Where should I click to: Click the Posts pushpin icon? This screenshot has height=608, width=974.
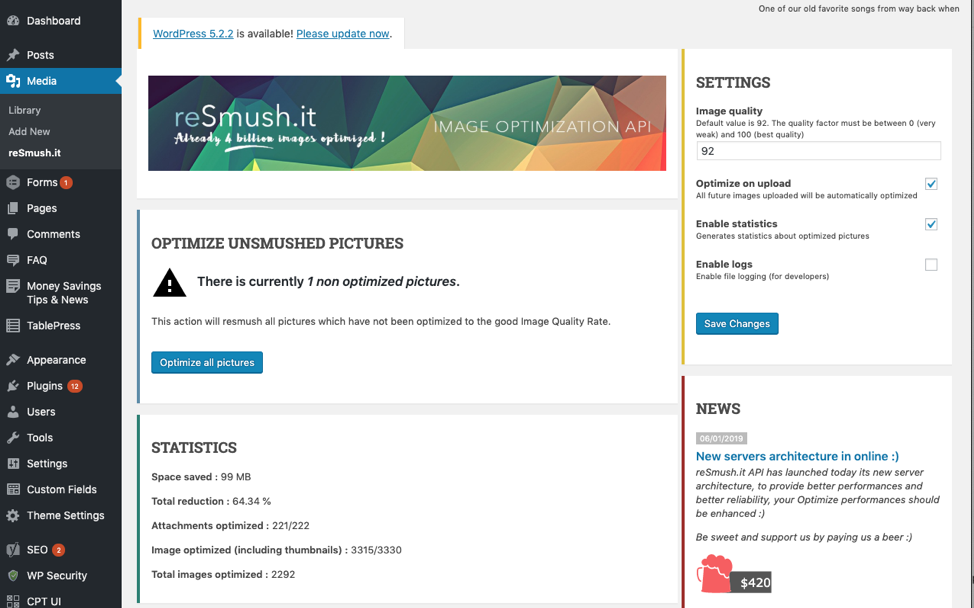coord(13,55)
